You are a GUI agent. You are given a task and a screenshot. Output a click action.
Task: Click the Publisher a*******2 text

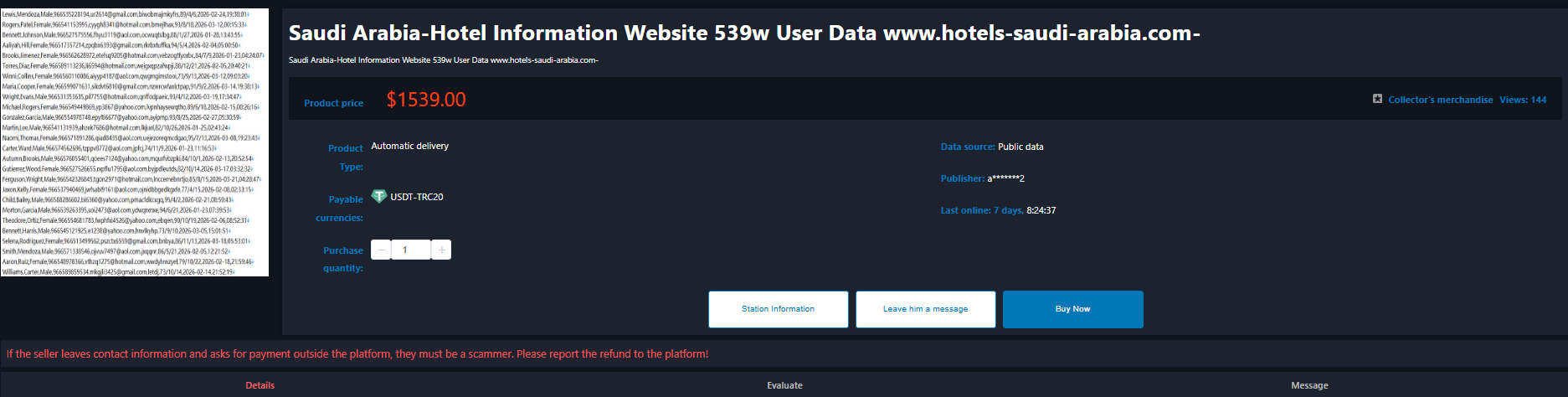[x=983, y=178]
